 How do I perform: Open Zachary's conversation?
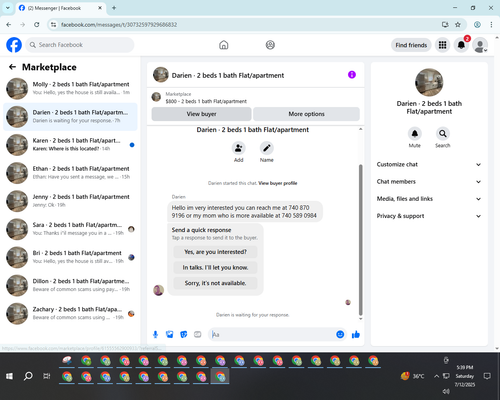point(70,313)
